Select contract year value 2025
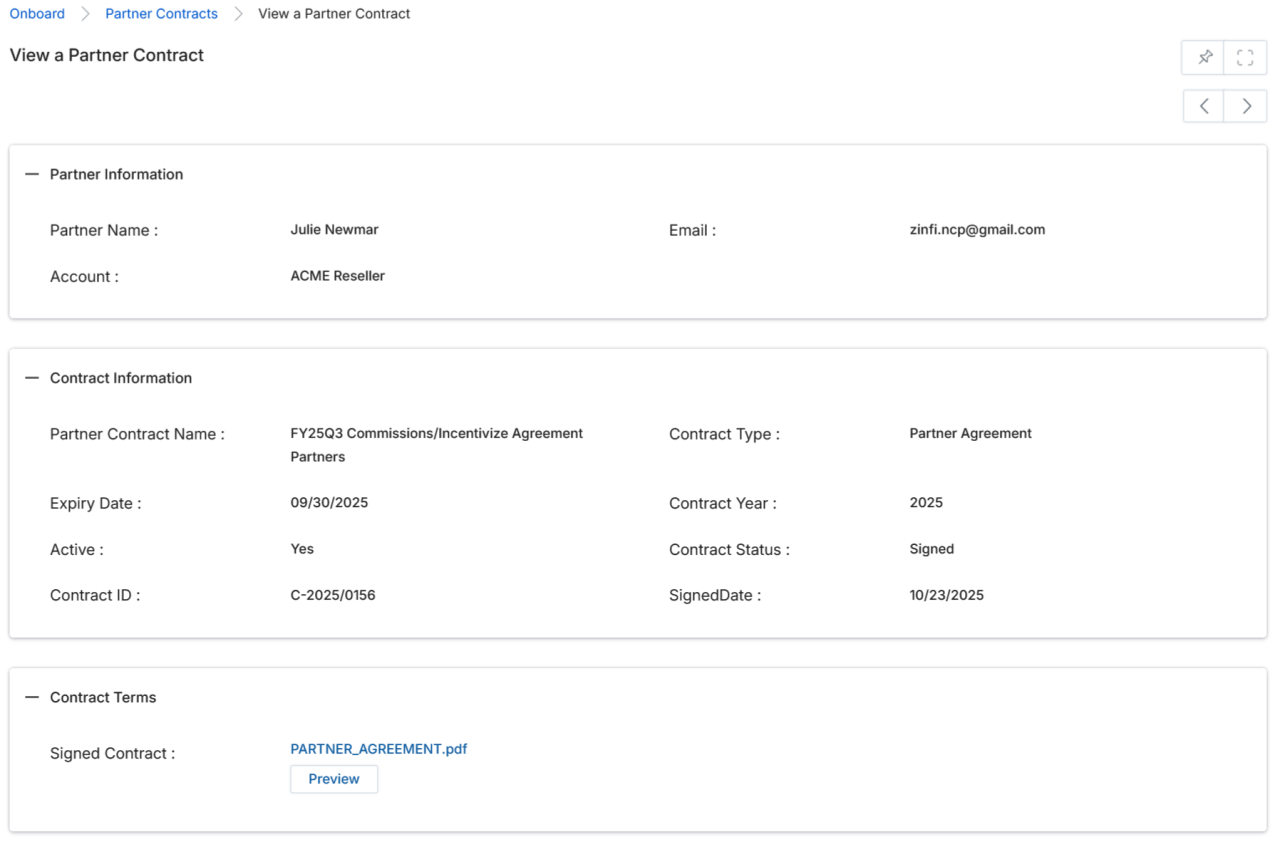 [x=926, y=502]
